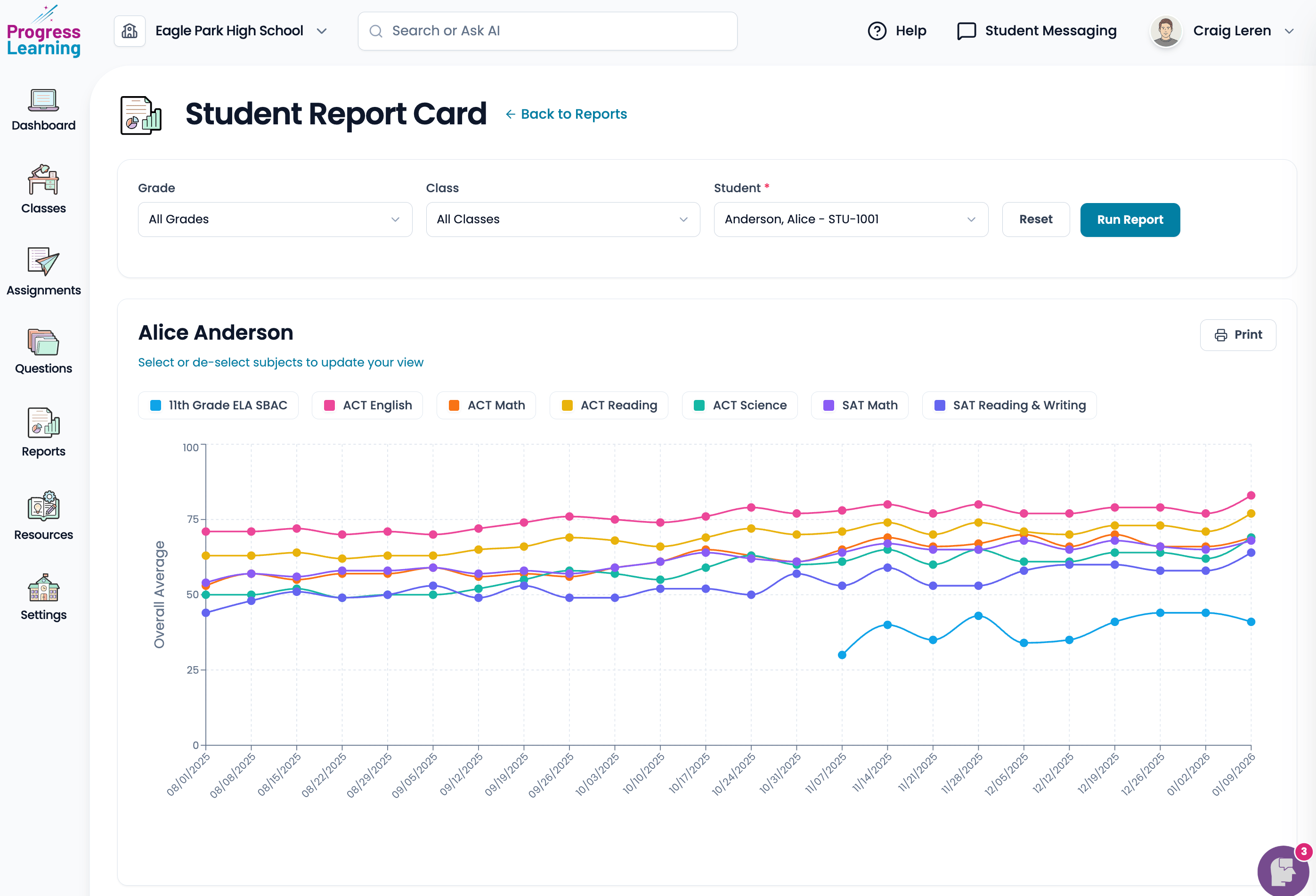Open the Help icon in the top bar
Image resolution: width=1316 pixels, height=896 pixels.
pyautogui.click(x=877, y=31)
